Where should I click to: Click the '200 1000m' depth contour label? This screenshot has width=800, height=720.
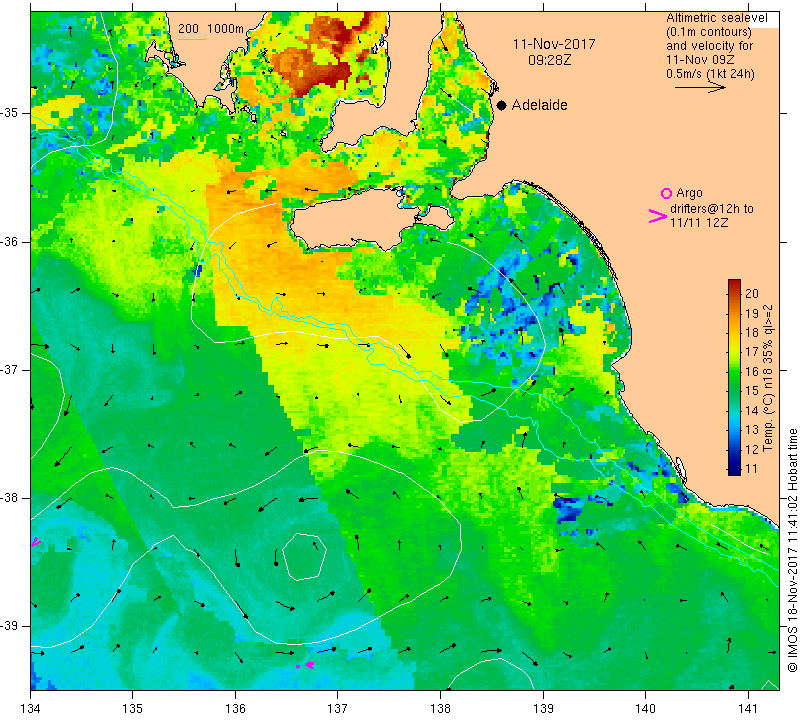coord(211,29)
